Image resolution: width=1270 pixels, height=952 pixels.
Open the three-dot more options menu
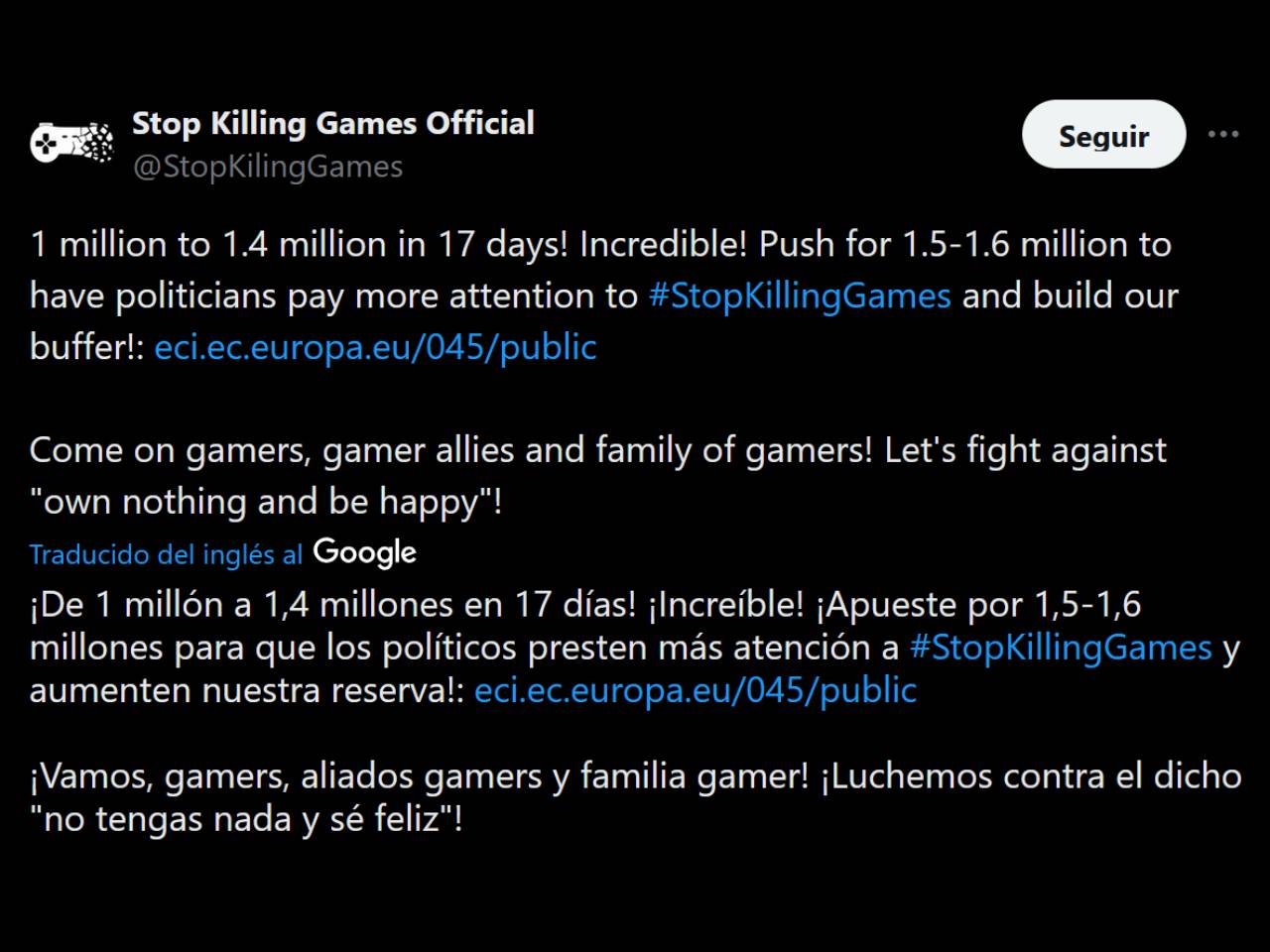pos(1222,134)
